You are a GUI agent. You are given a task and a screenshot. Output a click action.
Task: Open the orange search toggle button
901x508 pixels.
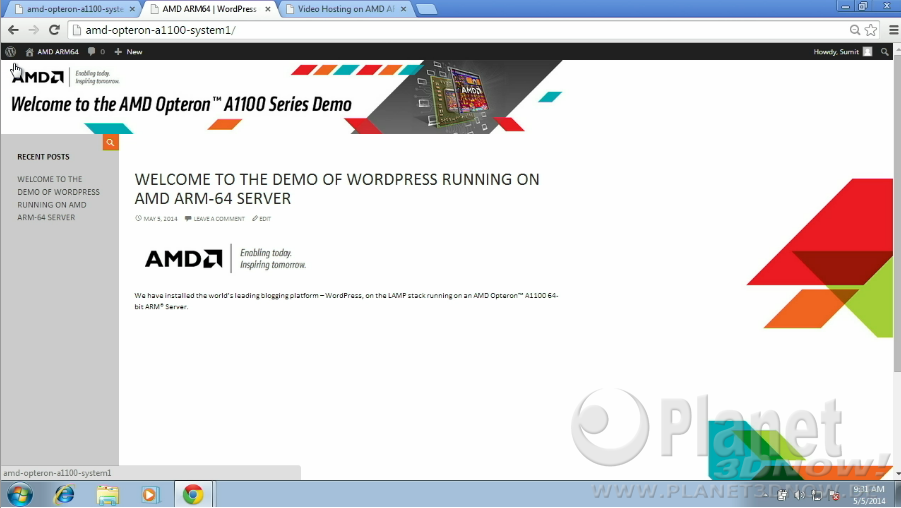click(110, 142)
